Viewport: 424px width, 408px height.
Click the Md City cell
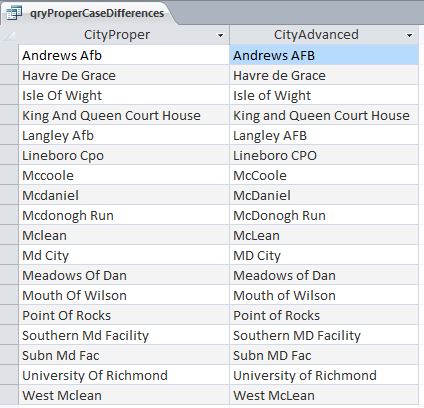(124, 255)
